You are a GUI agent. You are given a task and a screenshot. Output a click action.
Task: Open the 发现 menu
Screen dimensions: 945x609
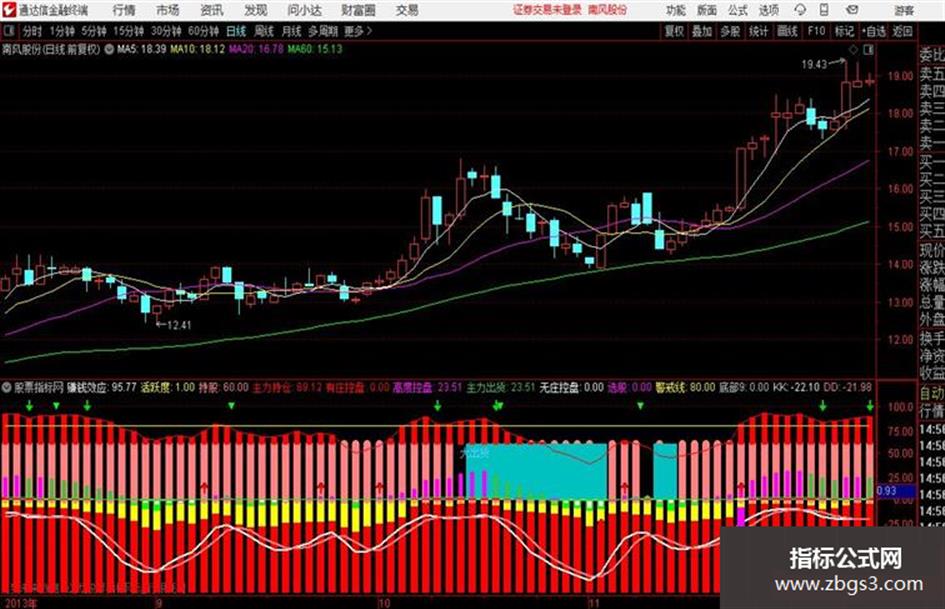[256, 10]
